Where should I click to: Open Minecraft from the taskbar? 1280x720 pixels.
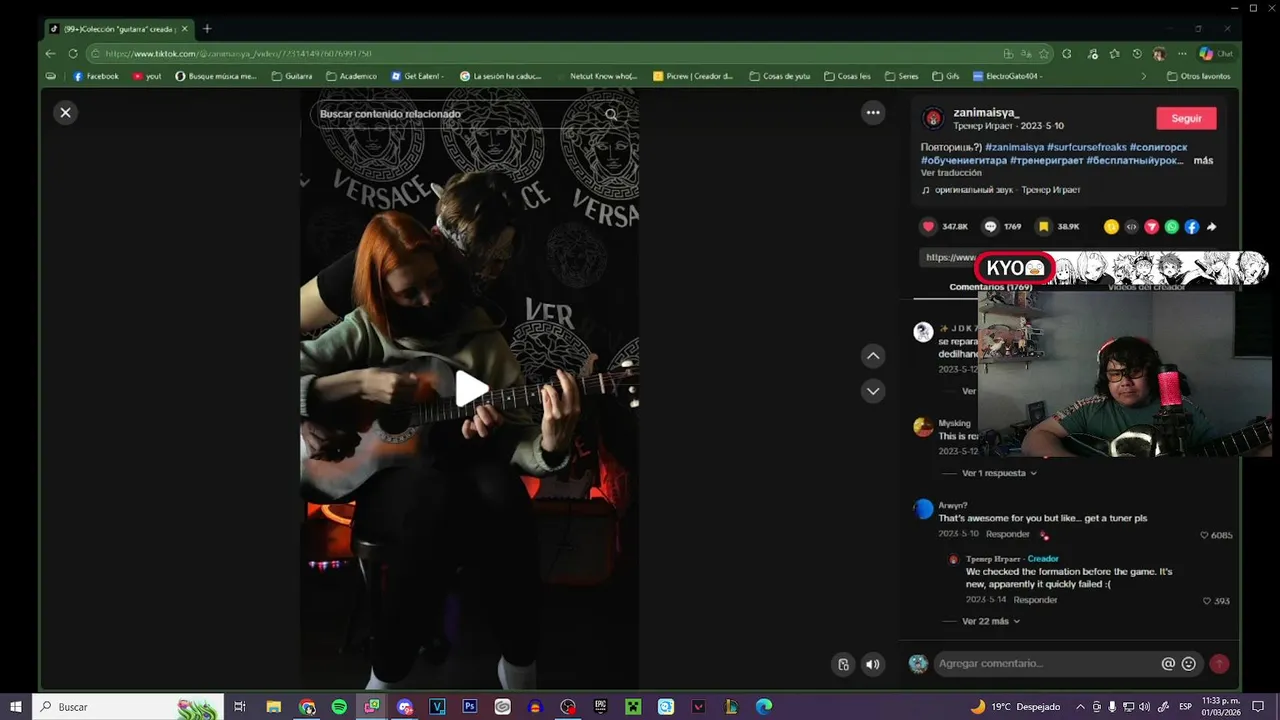pos(632,707)
